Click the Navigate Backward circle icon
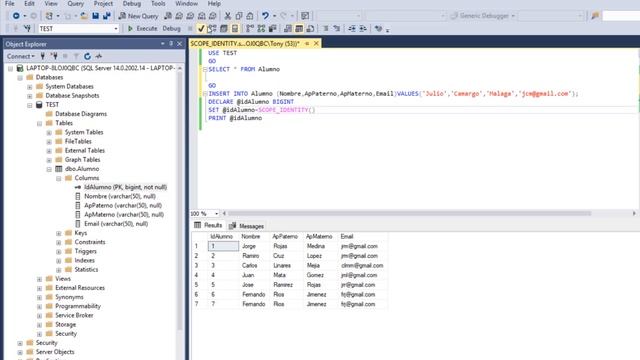 pyautogui.click(x=16, y=16)
